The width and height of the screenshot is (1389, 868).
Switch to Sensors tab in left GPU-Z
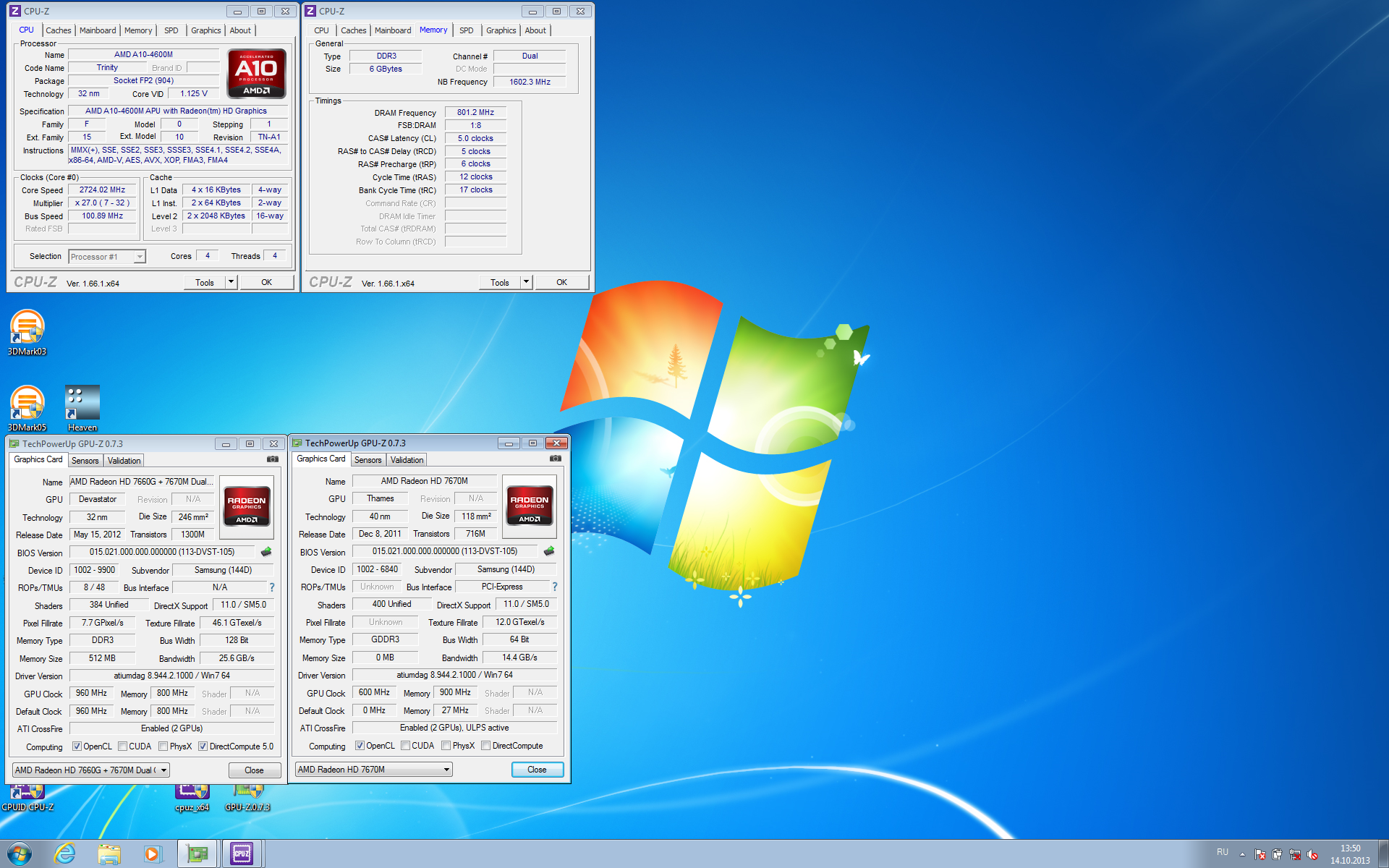pos(85,461)
